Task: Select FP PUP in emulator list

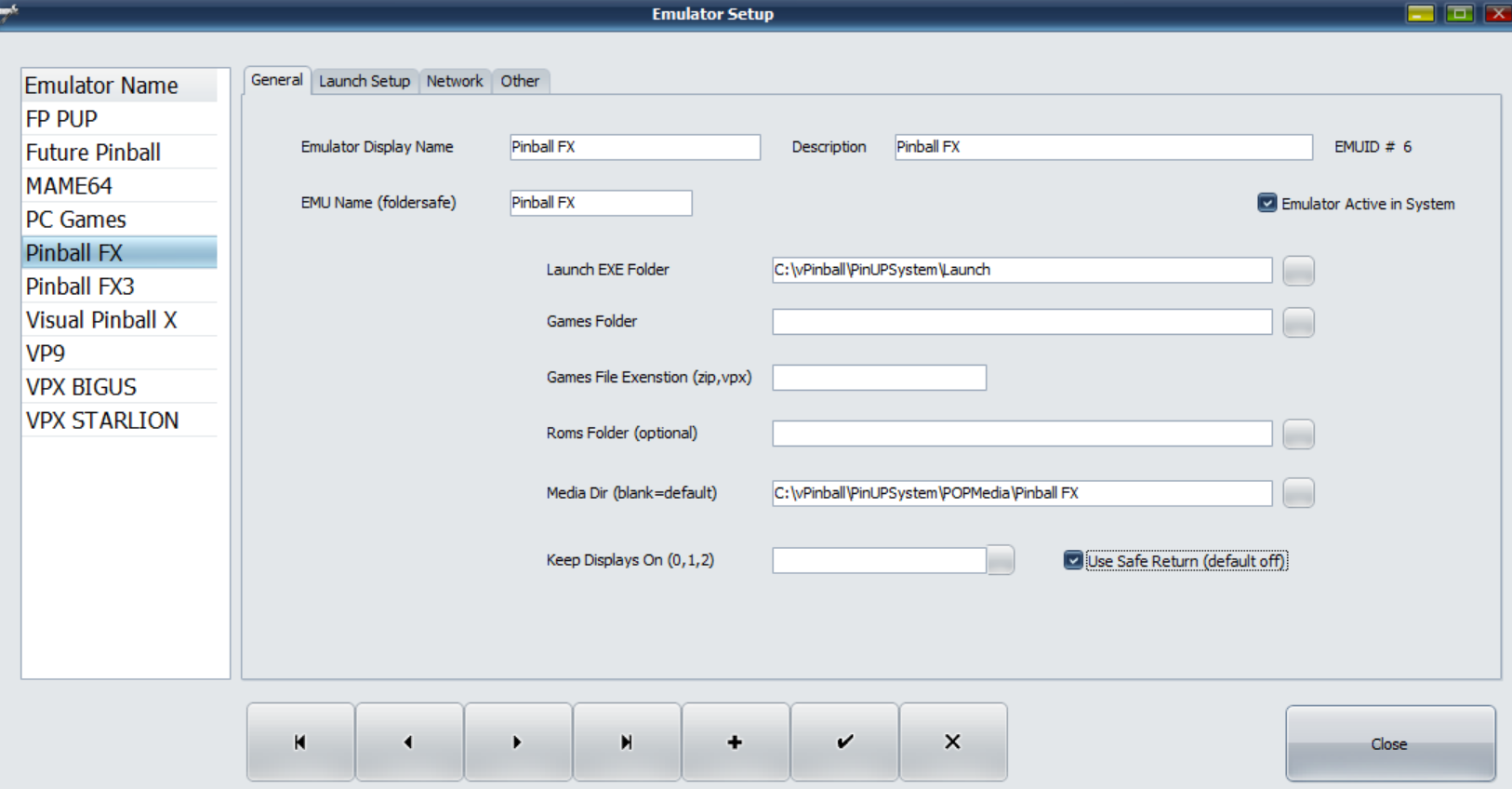Action: (120, 119)
